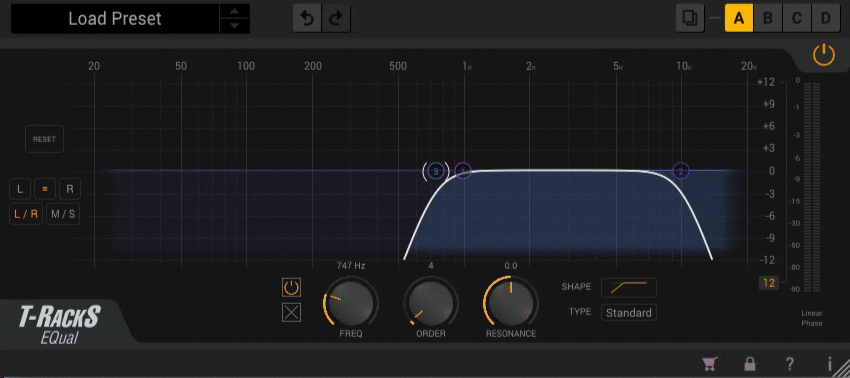Click the T-RackS EQual logo

(x=60, y=324)
